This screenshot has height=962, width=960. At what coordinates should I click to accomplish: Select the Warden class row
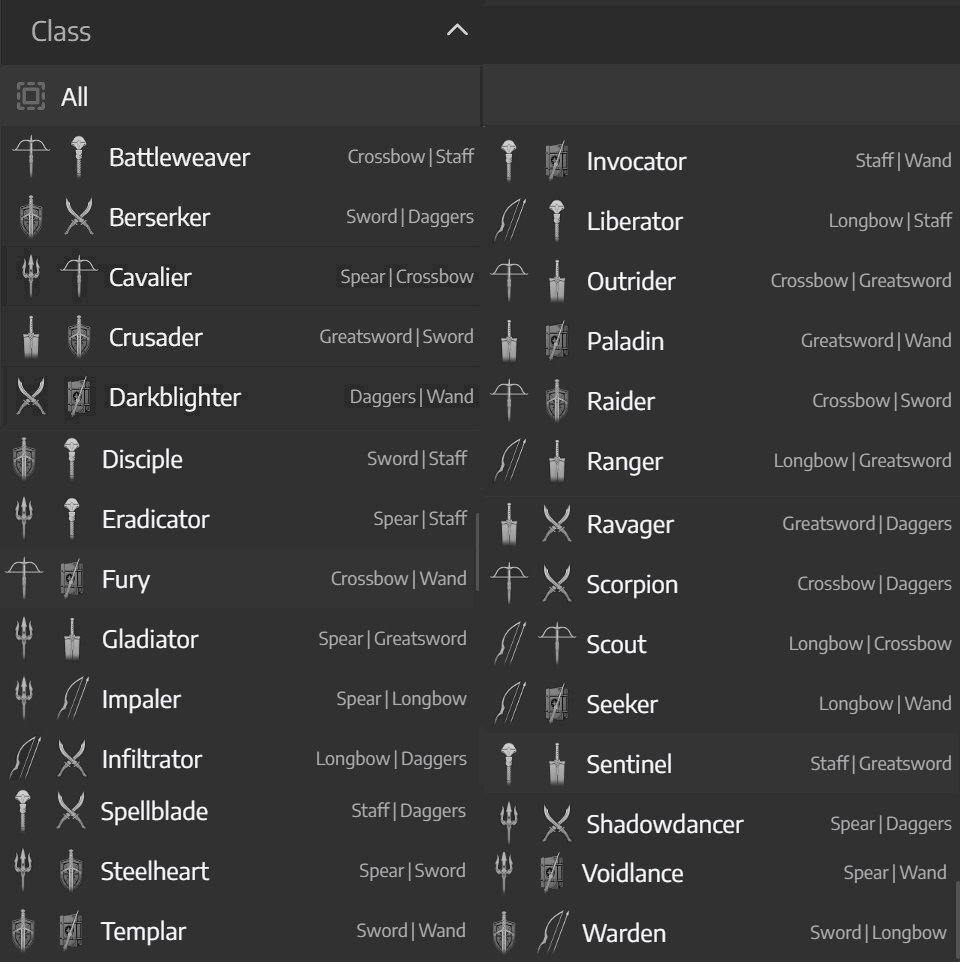click(x=723, y=933)
